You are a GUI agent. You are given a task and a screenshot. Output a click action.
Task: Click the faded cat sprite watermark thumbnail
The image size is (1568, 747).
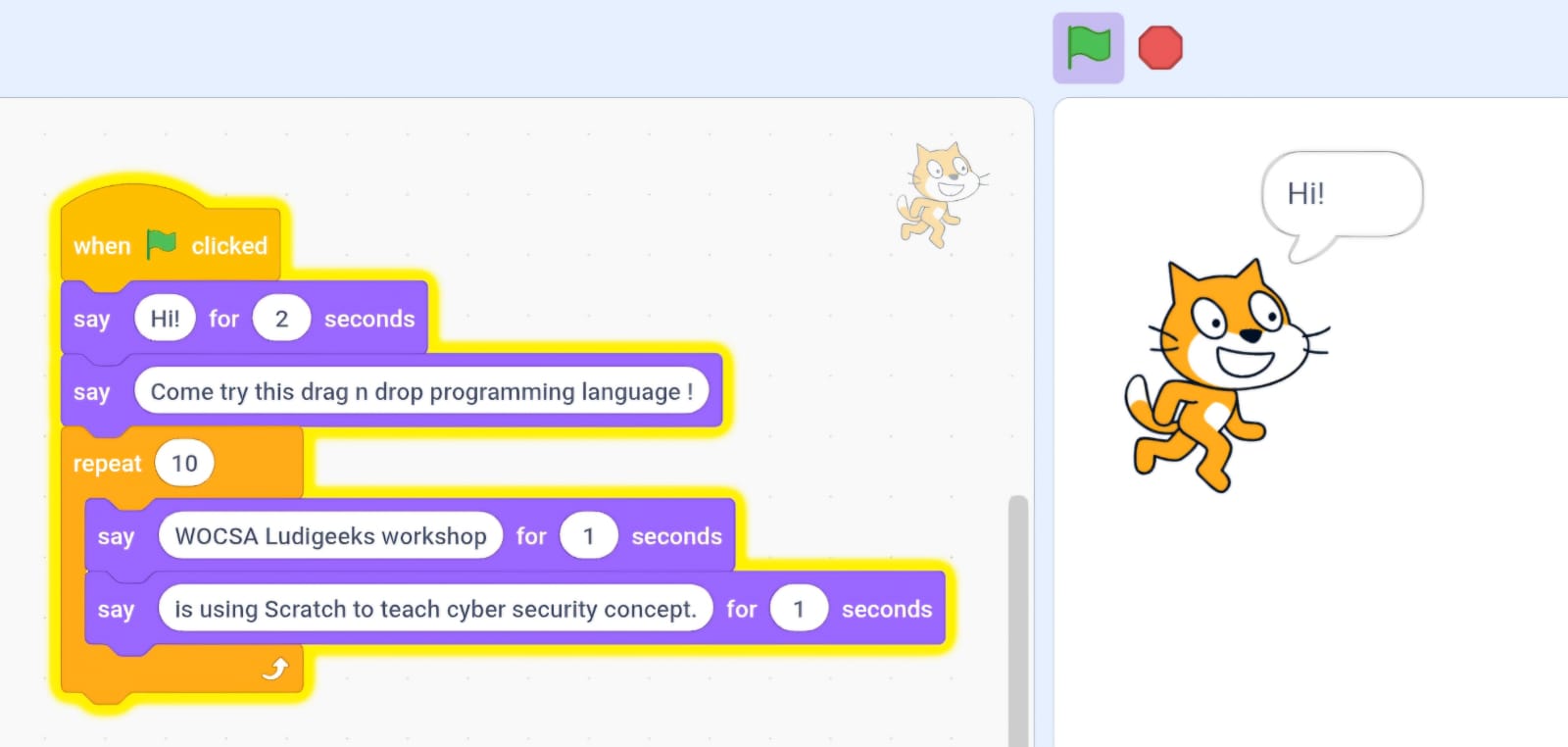[942, 194]
